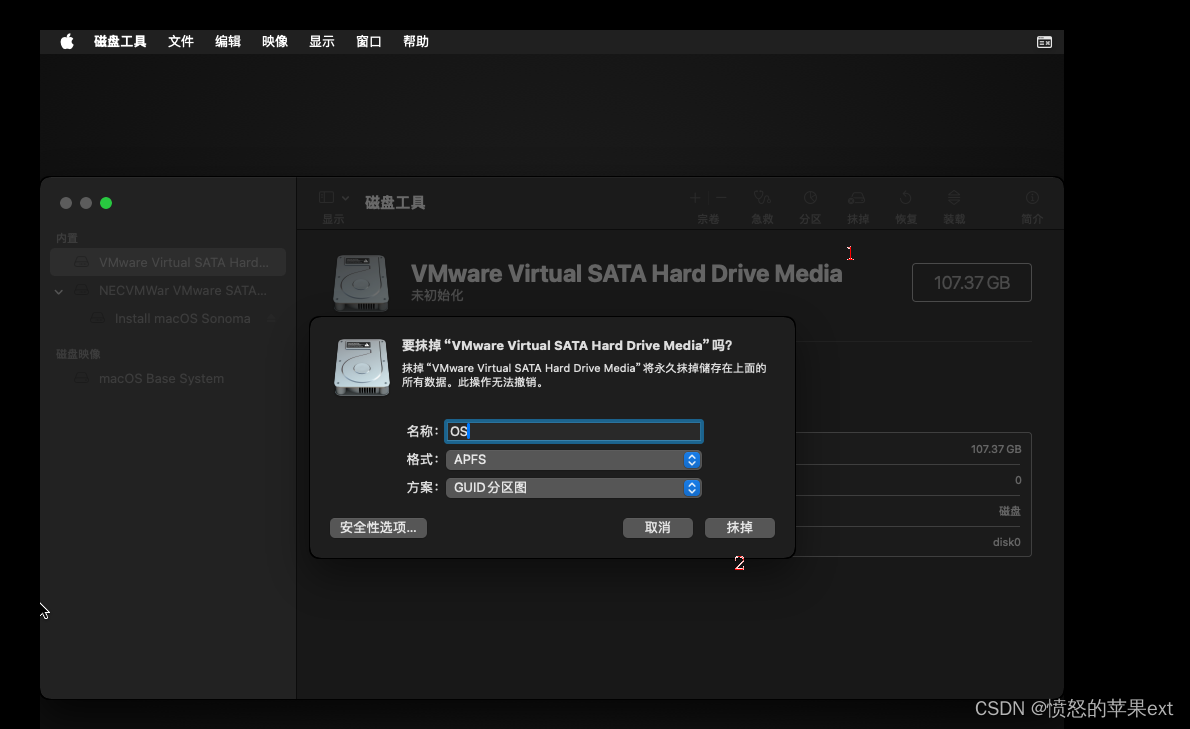Click the green zoom window button
Image resolution: width=1190 pixels, height=729 pixels.
[x=106, y=203]
